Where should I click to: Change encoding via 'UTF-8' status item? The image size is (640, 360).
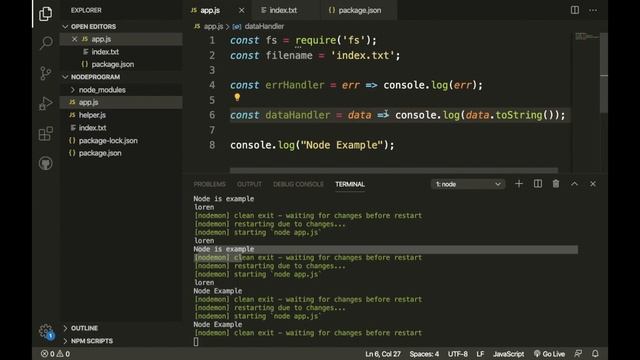(458, 354)
